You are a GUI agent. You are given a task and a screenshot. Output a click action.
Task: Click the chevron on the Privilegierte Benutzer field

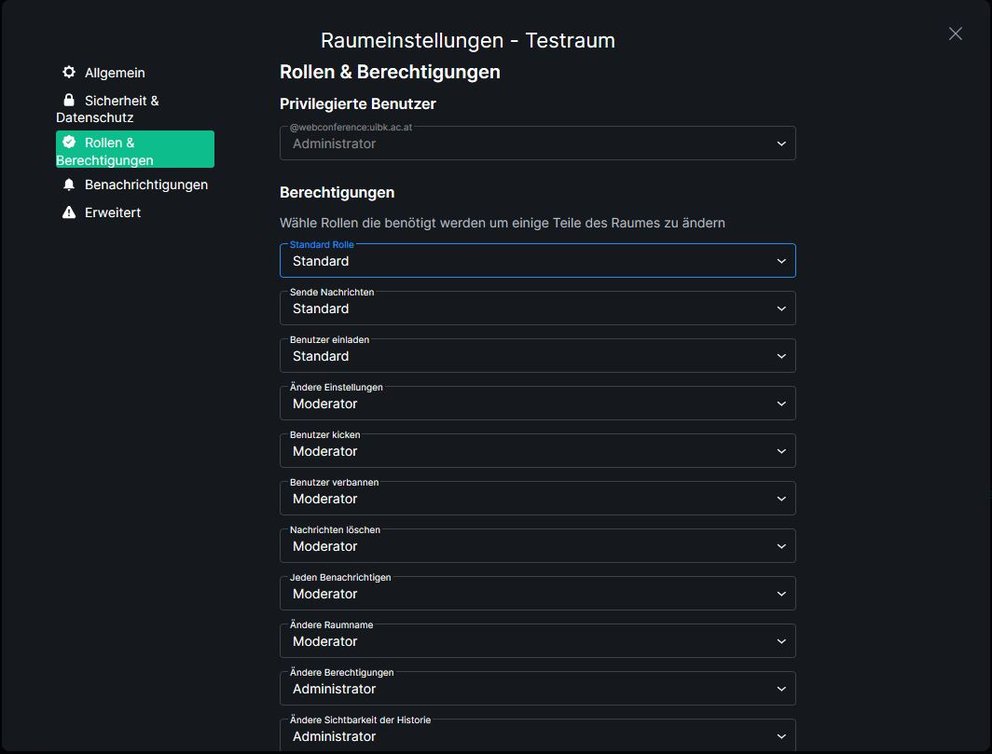[783, 143]
